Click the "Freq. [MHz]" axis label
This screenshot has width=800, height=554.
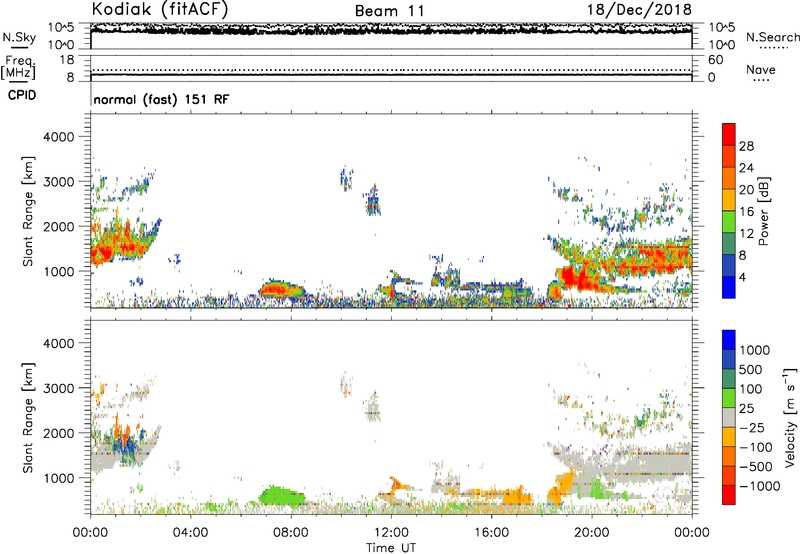(18, 67)
